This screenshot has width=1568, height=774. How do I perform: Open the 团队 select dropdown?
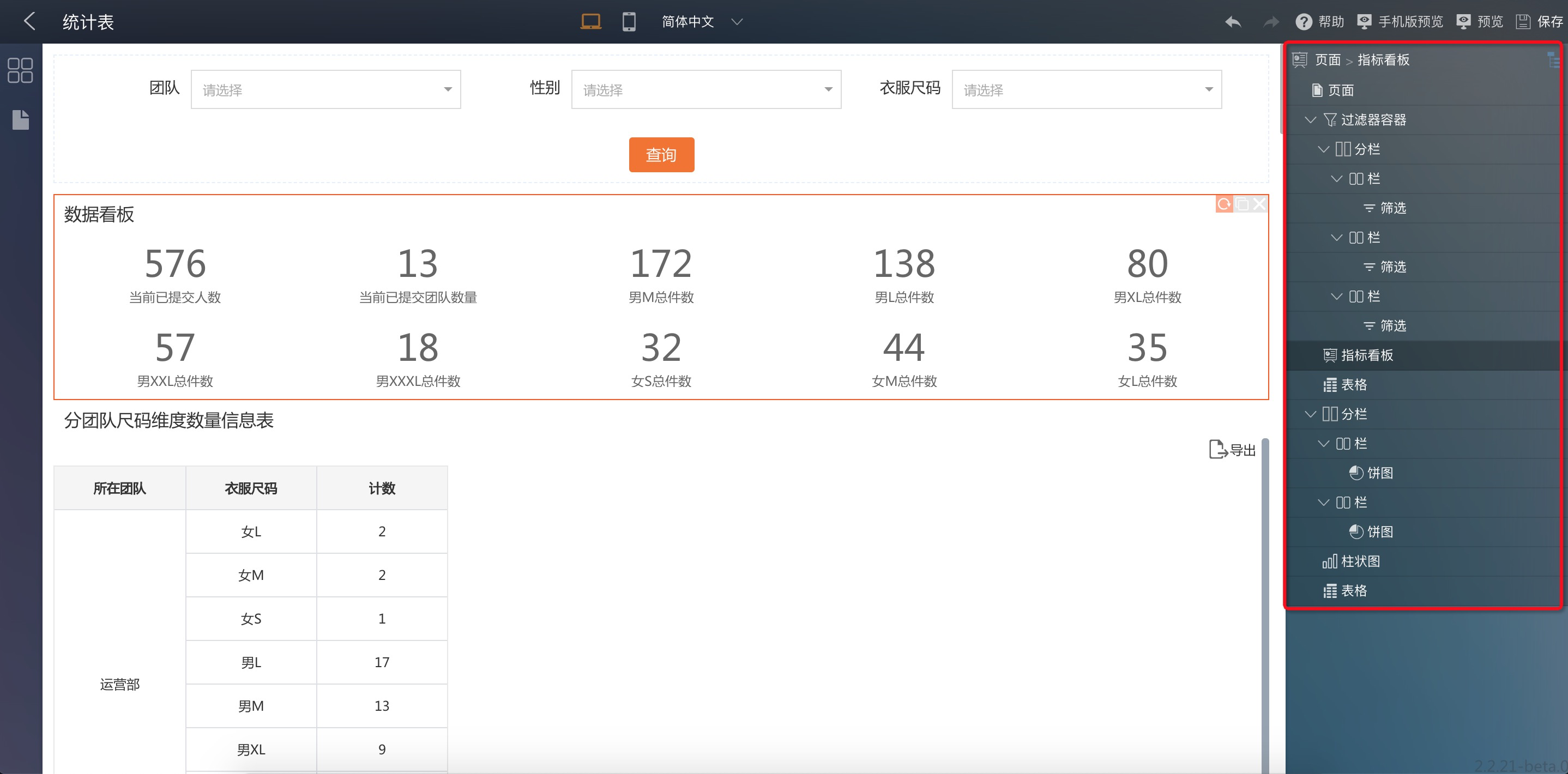point(325,89)
